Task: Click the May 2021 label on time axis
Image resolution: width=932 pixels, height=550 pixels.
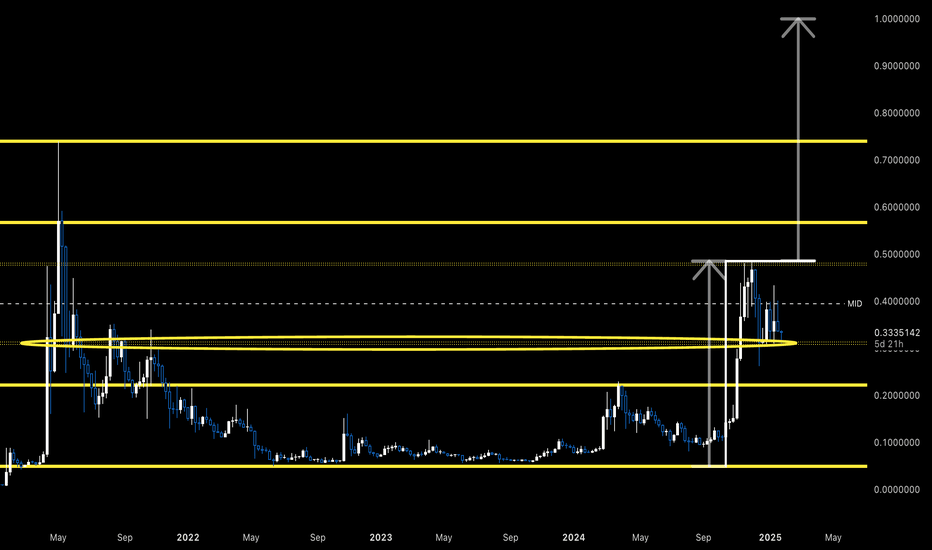Action: (58, 538)
